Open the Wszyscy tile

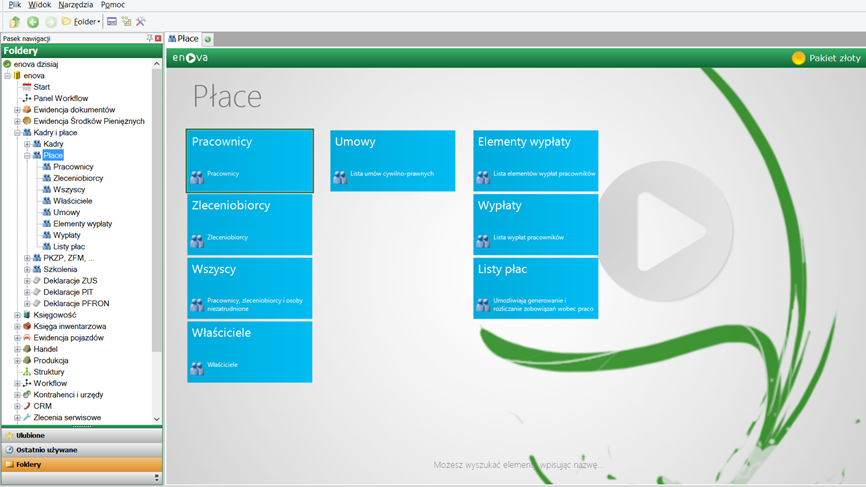tap(250, 288)
